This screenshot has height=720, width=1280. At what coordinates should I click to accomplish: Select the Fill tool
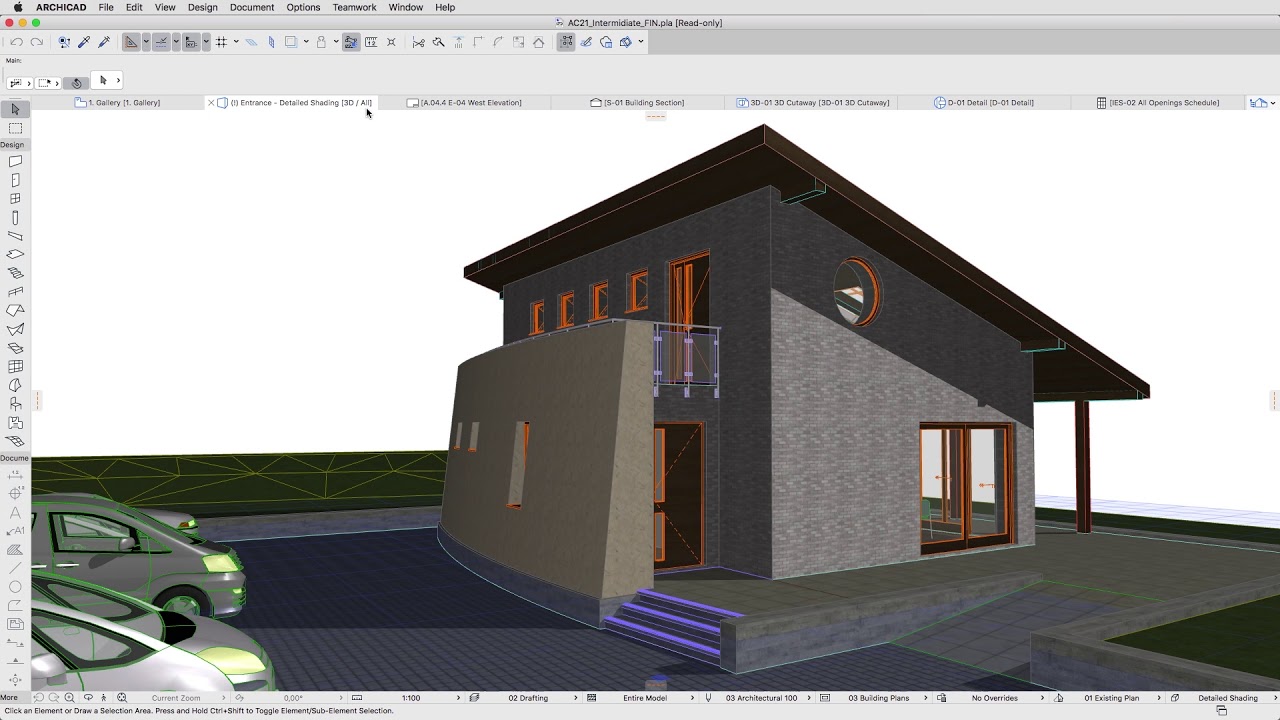[15, 550]
